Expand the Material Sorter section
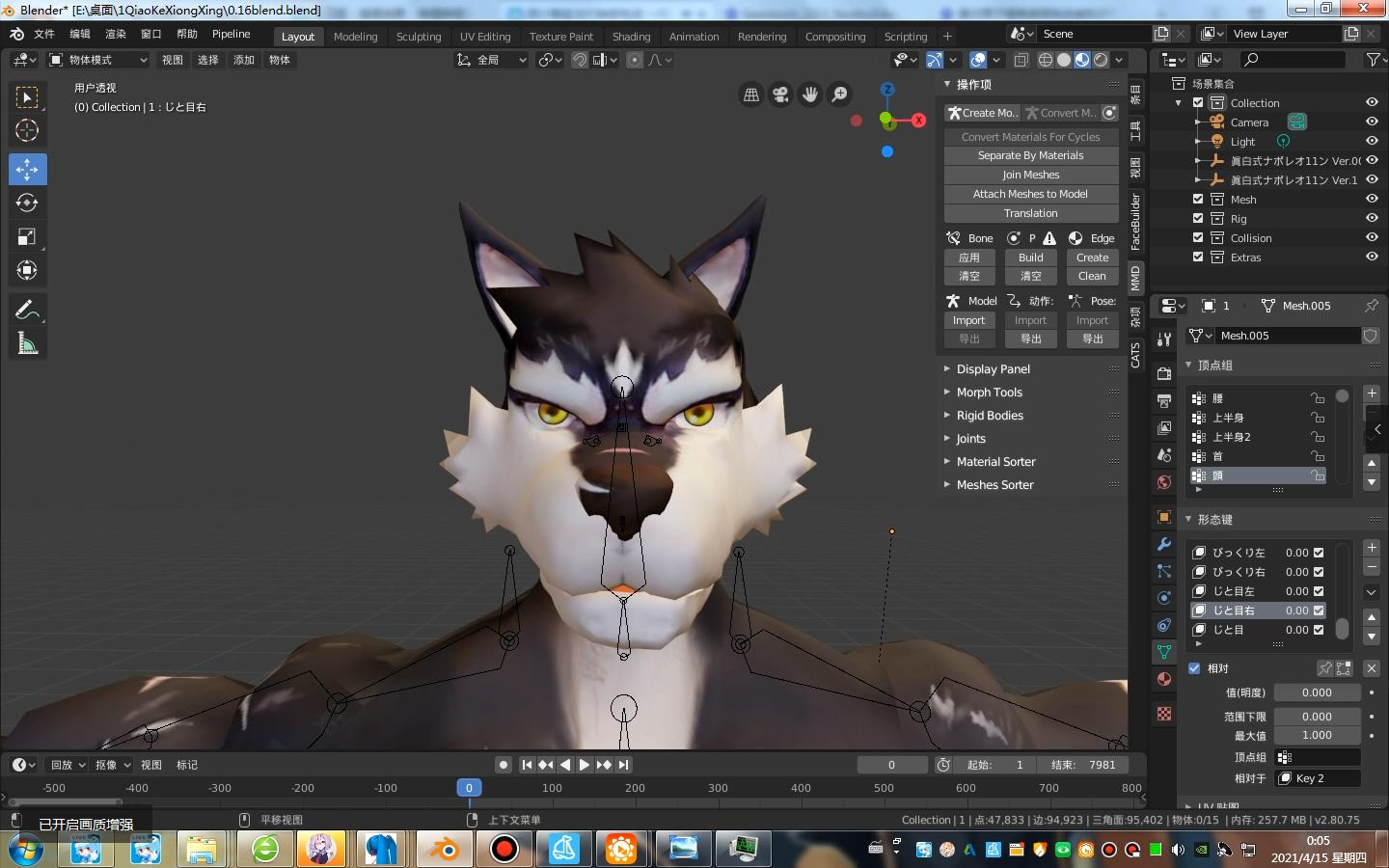This screenshot has height=868, width=1389. pyautogui.click(x=995, y=462)
